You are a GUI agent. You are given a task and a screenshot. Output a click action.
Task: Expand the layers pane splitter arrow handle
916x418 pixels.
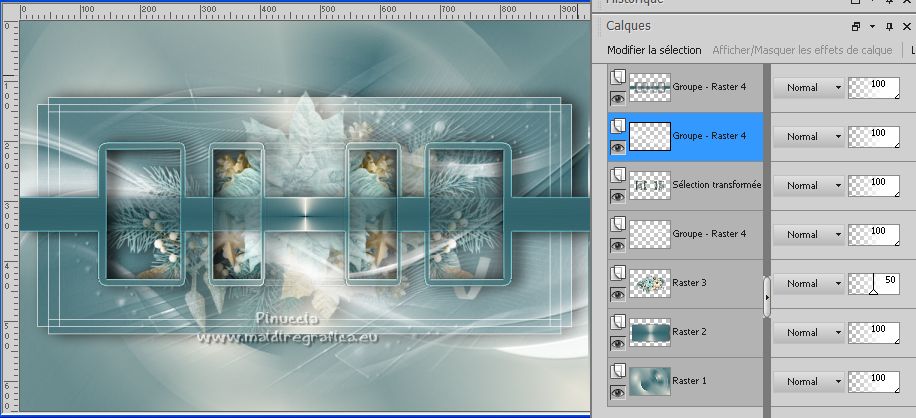point(766,297)
